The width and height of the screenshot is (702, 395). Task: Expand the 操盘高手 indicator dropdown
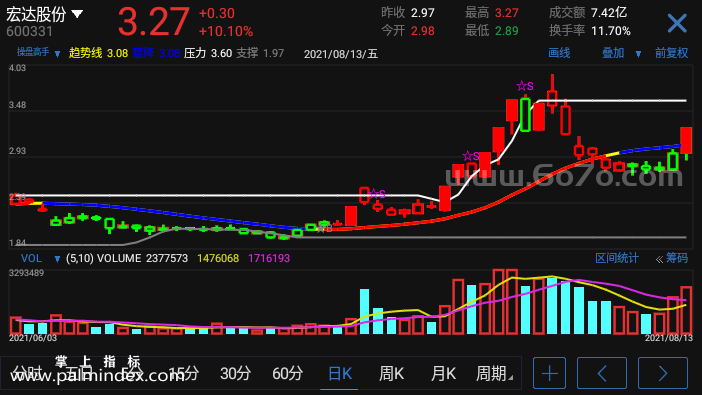57,54
